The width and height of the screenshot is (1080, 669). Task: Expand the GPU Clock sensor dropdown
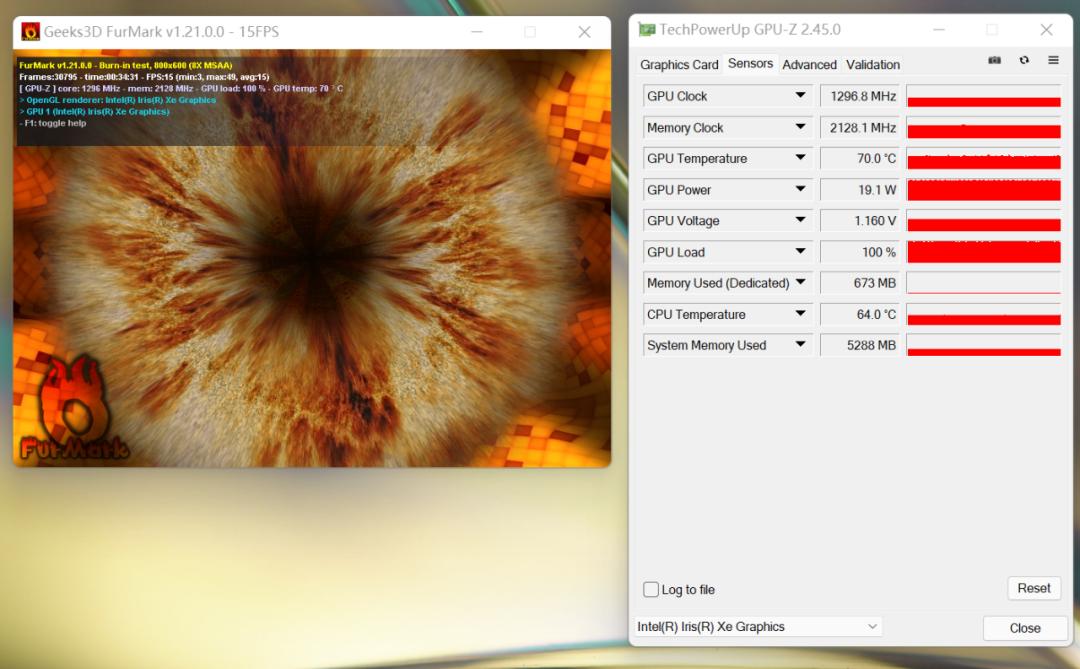point(800,96)
